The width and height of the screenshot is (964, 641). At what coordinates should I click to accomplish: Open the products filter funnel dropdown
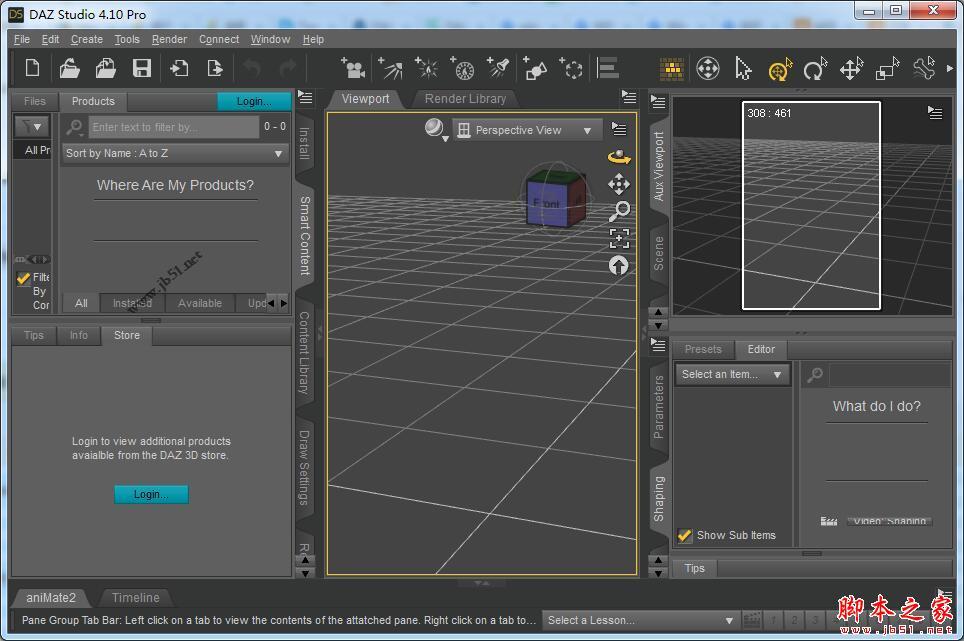tap(31, 127)
